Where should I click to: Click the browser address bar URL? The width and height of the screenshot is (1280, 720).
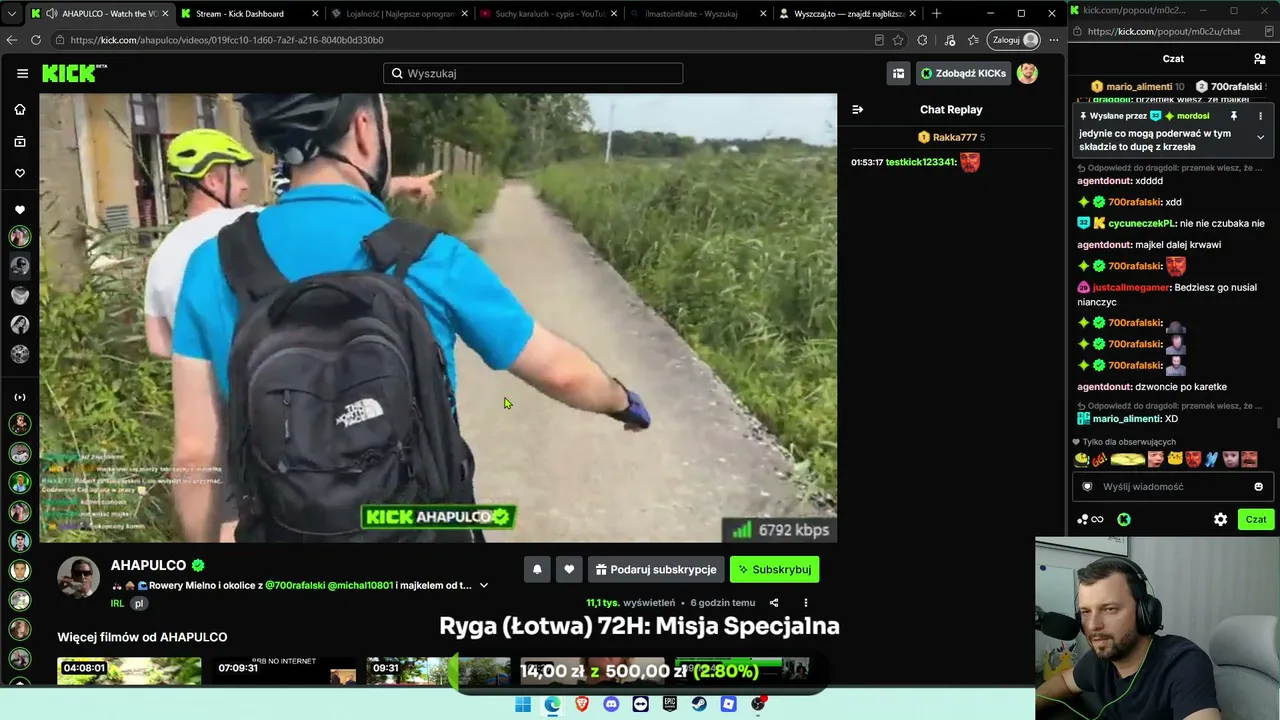(x=227, y=40)
